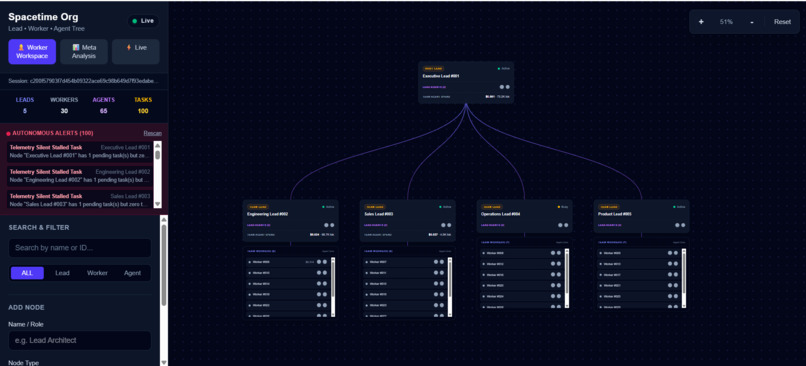Click left round icon on Product Lead #005
The width and height of the screenshot is (806, 366).
[x=677, y=225]
